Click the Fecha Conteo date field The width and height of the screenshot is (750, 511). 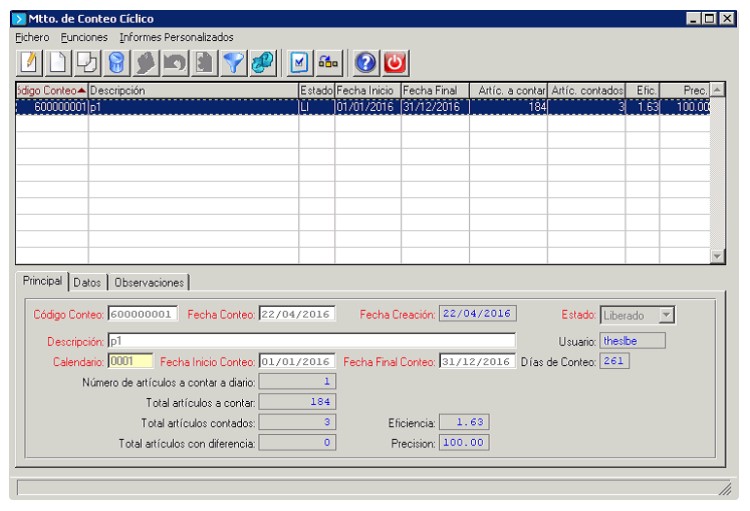pos(297,314)
